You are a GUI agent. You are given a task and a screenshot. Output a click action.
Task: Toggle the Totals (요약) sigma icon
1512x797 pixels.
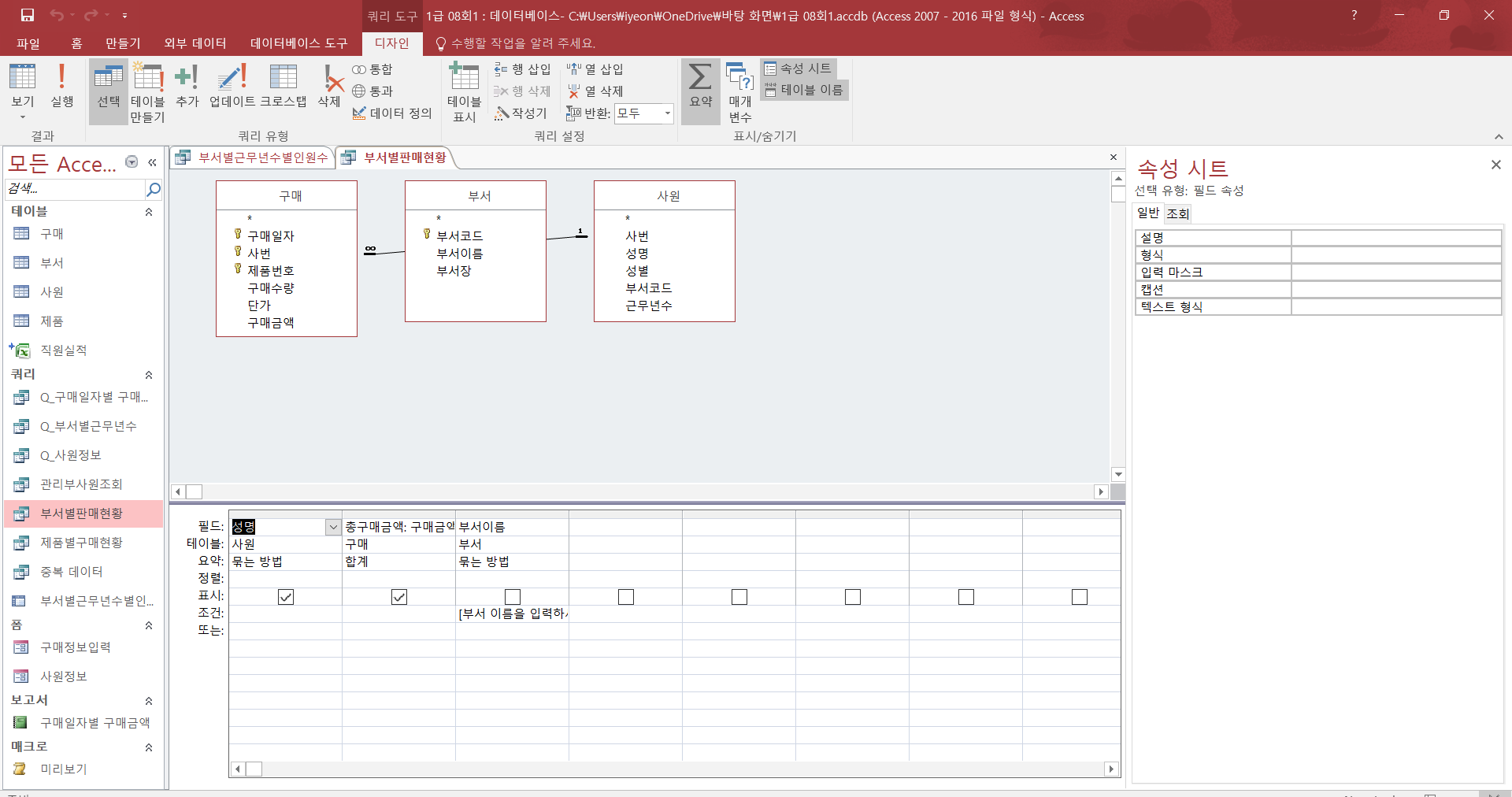(x=700, y=85)
